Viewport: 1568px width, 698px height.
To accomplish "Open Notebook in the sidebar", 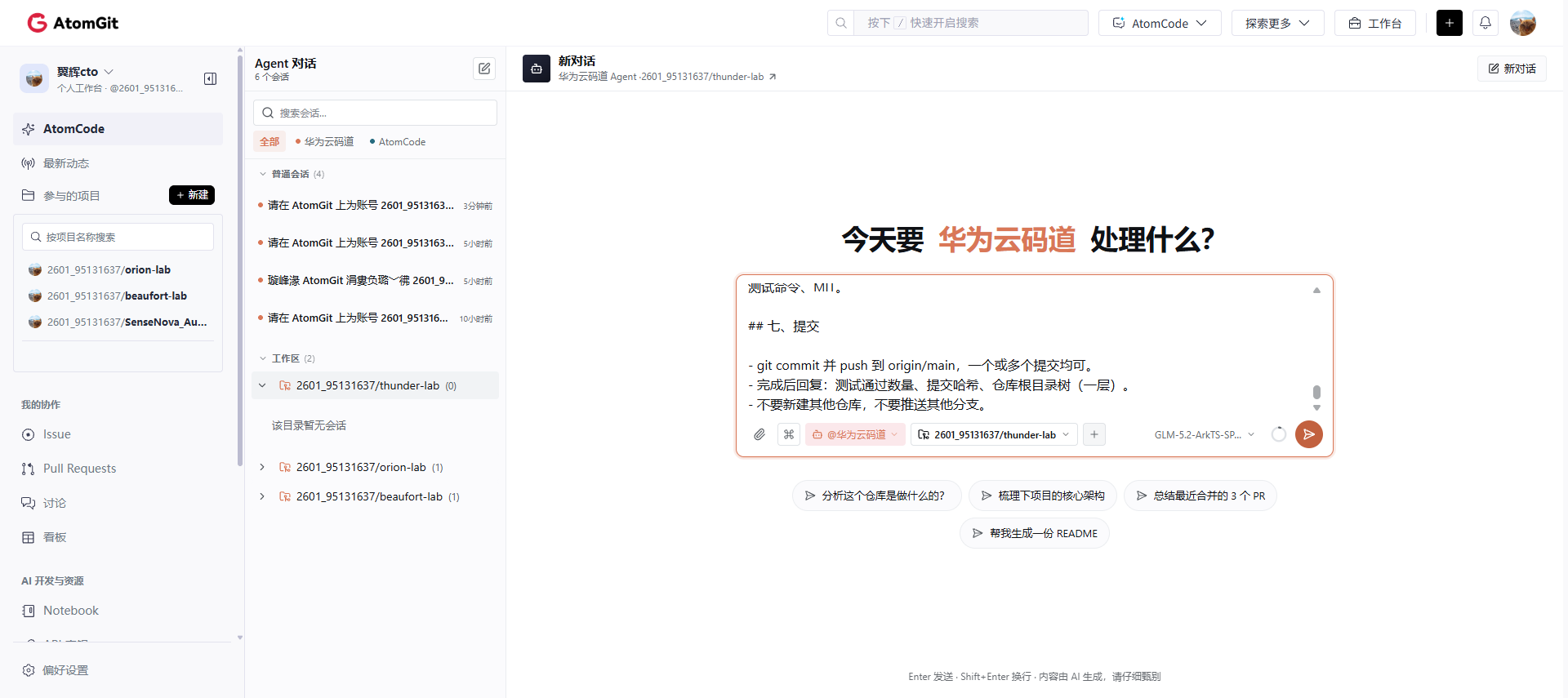I will (70, 611).
